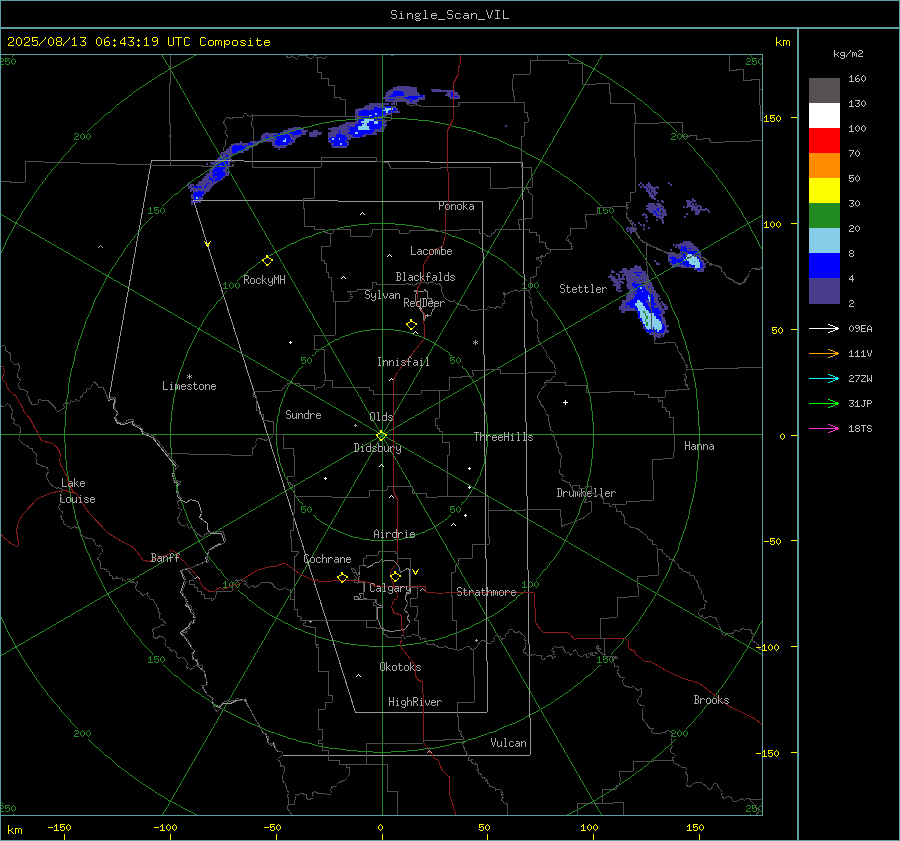Click the storm cell southeast of Stettler

645,303
